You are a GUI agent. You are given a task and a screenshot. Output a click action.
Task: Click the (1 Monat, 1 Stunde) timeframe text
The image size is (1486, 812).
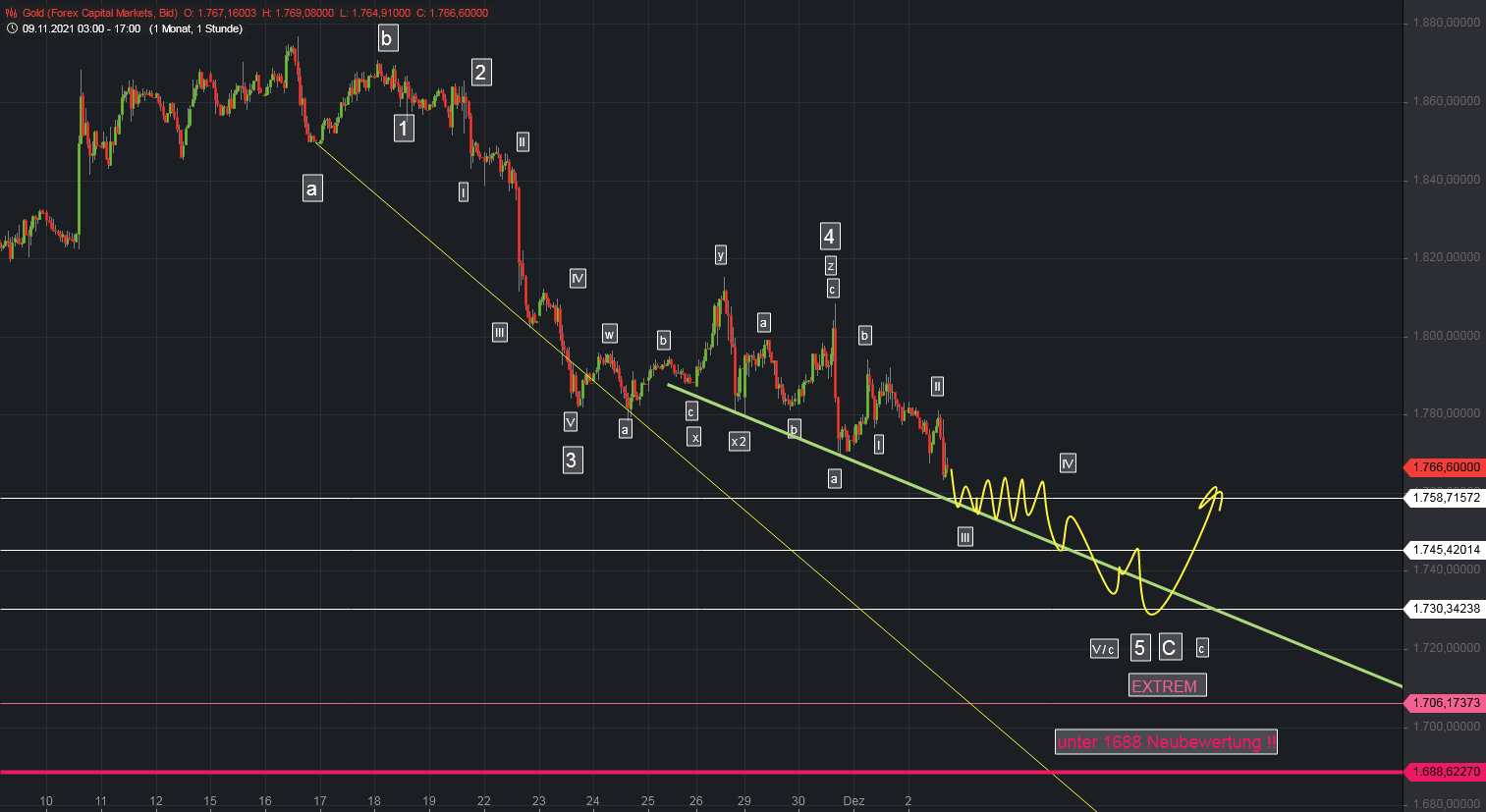(195, 28)
